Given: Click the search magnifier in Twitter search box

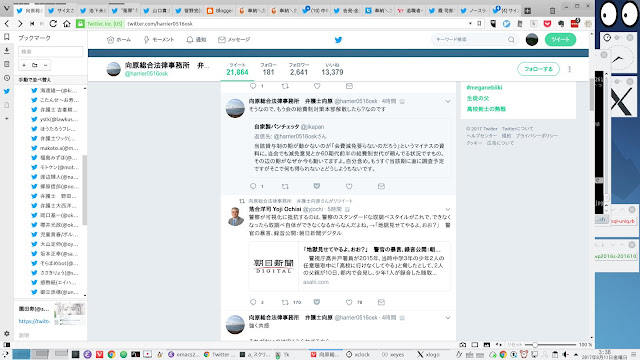Looking at the screenshot, I should [x=511, y=40].
